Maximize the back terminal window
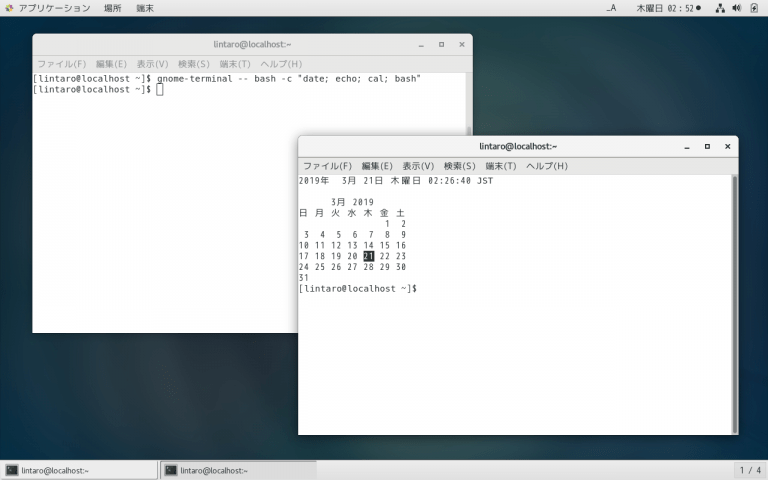This screenshot has height=480, width=768. tap(441, 45)
